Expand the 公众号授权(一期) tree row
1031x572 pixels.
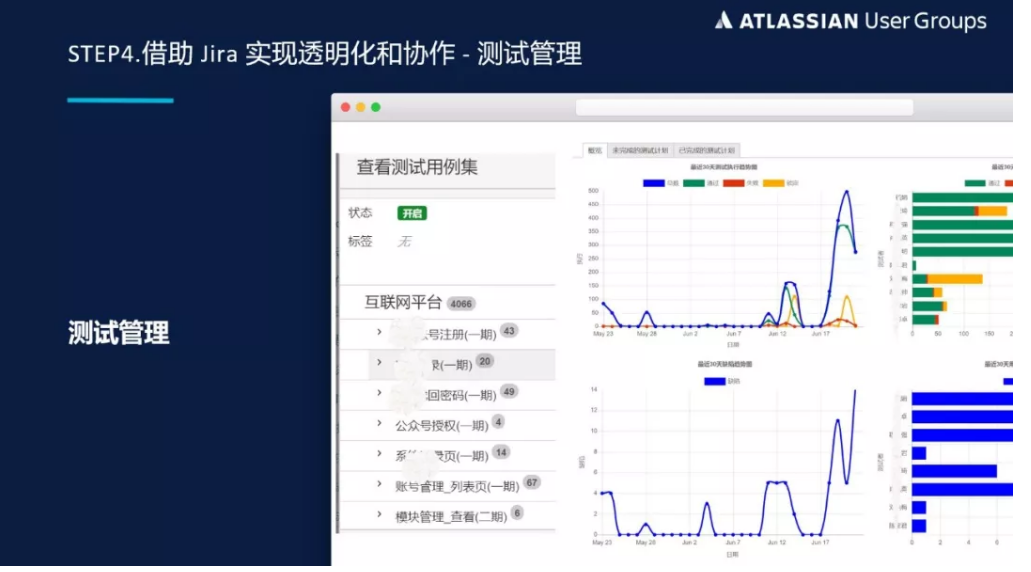379,423
